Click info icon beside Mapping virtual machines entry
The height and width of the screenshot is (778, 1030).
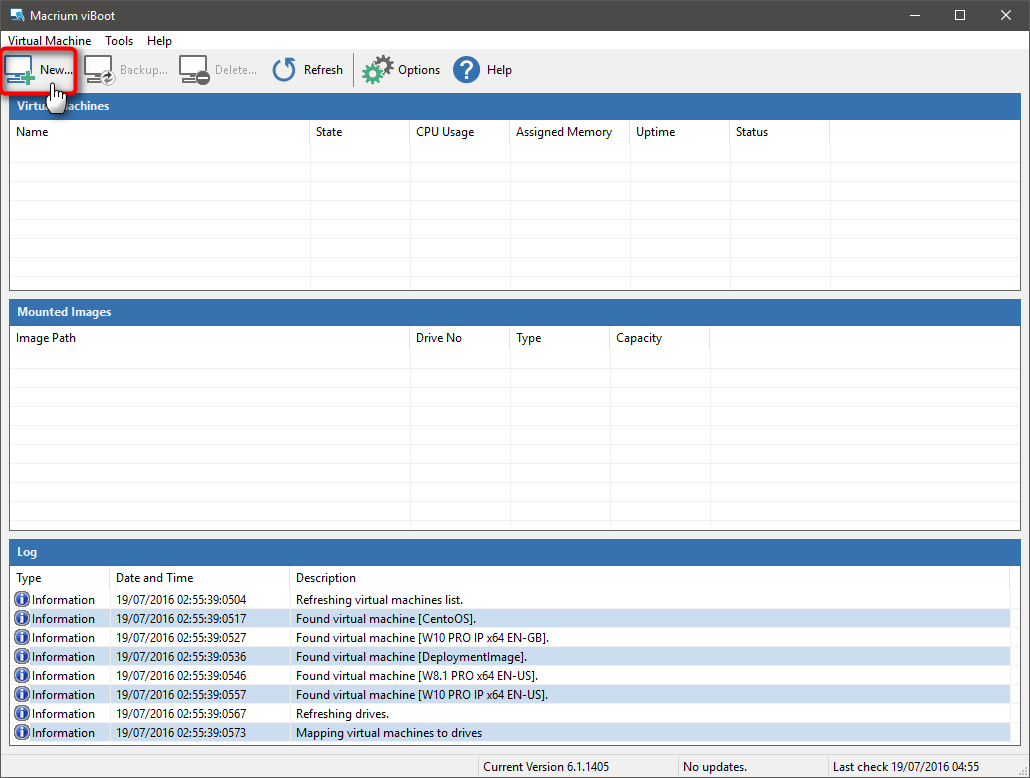[x=22, y=733]
